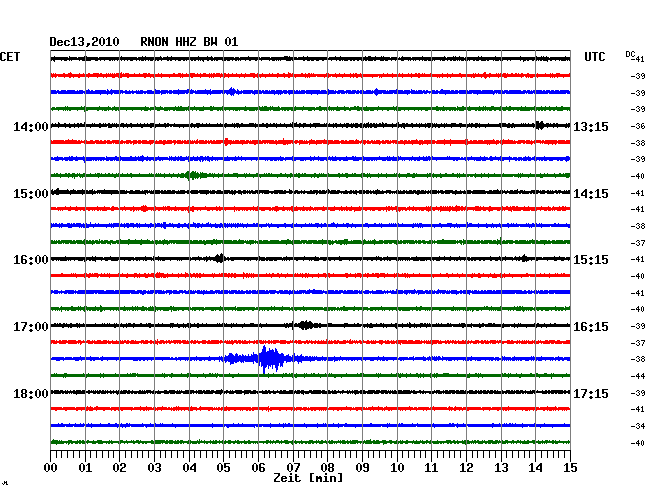Click minute tick label 00
Image resolution: width=650 pixels, height=494 pixels.
(51, 468)
